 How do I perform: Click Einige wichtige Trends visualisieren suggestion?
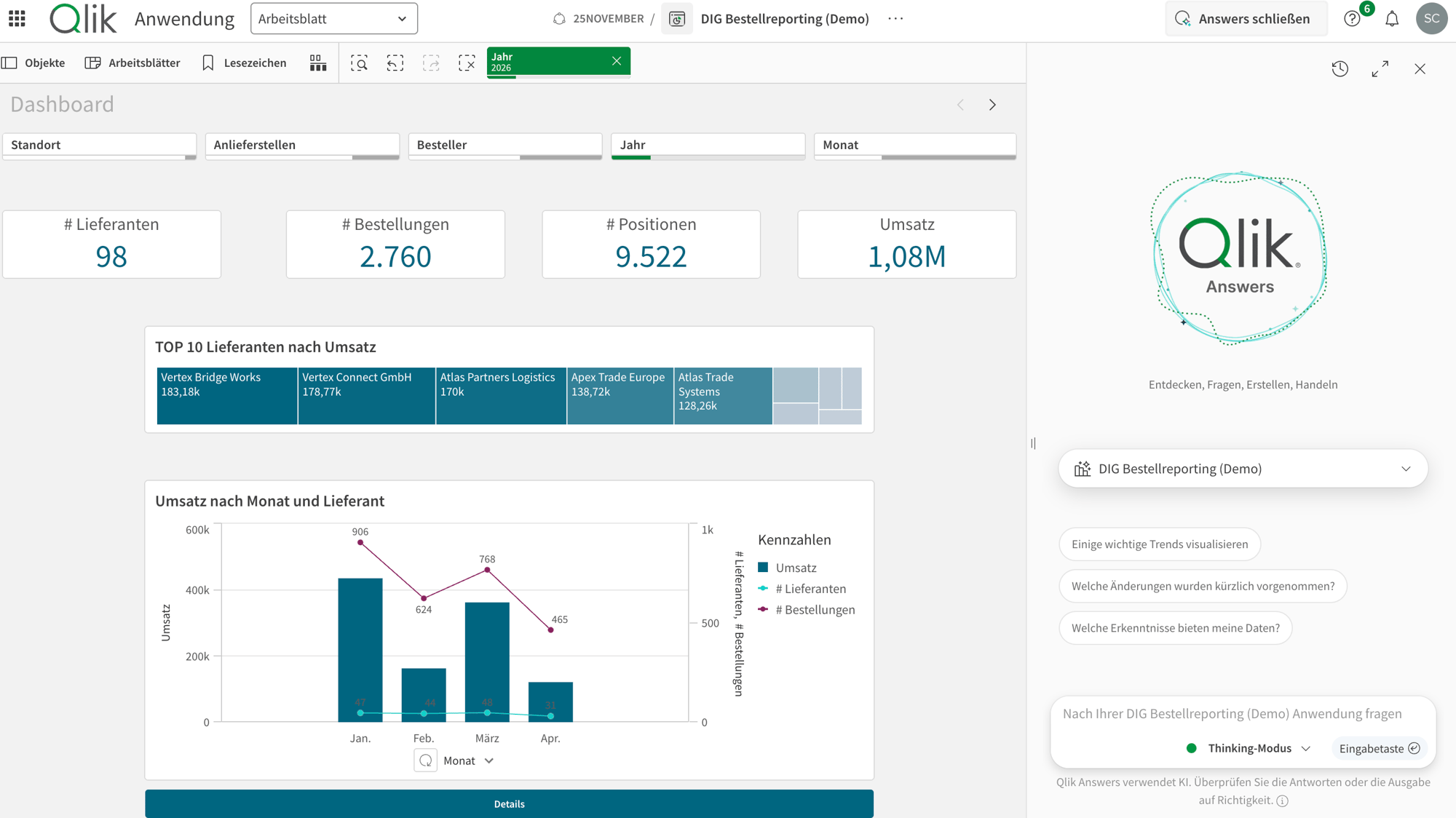point(1160,544)
